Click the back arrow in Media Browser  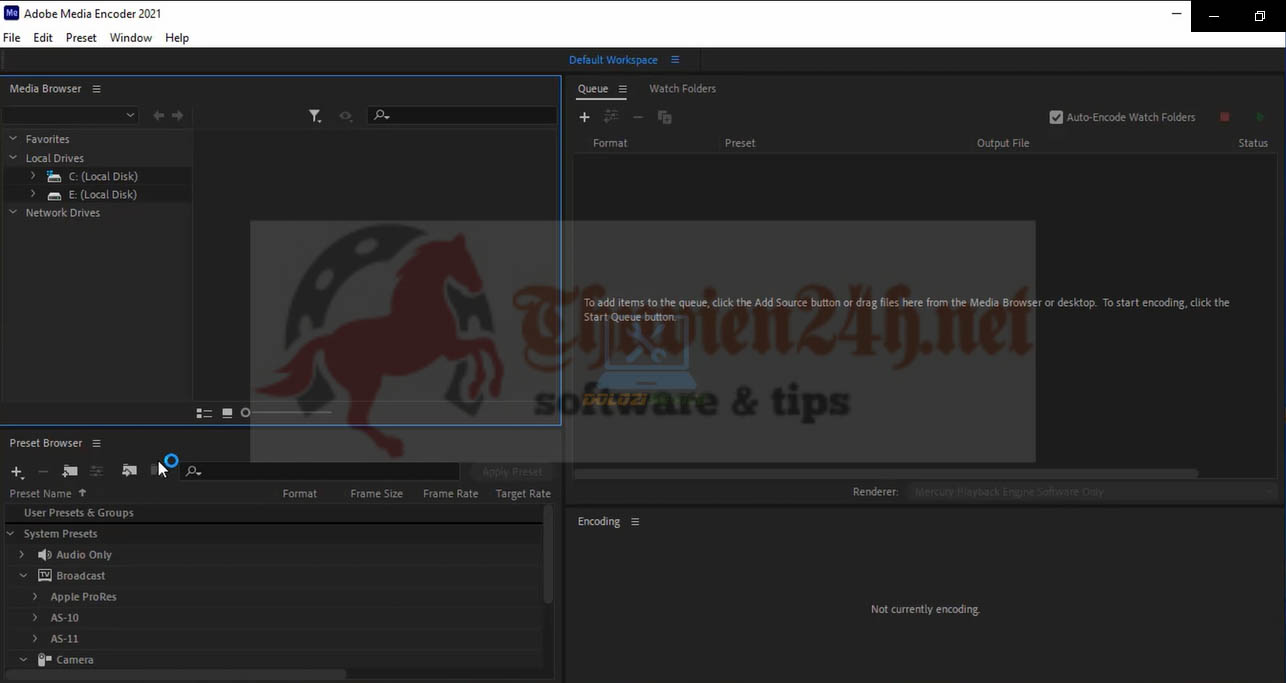(x=158, y=116)
